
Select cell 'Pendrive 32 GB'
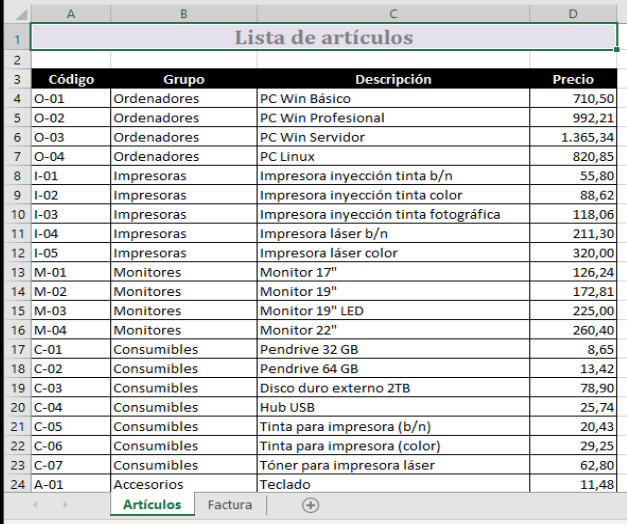[393, 349]
